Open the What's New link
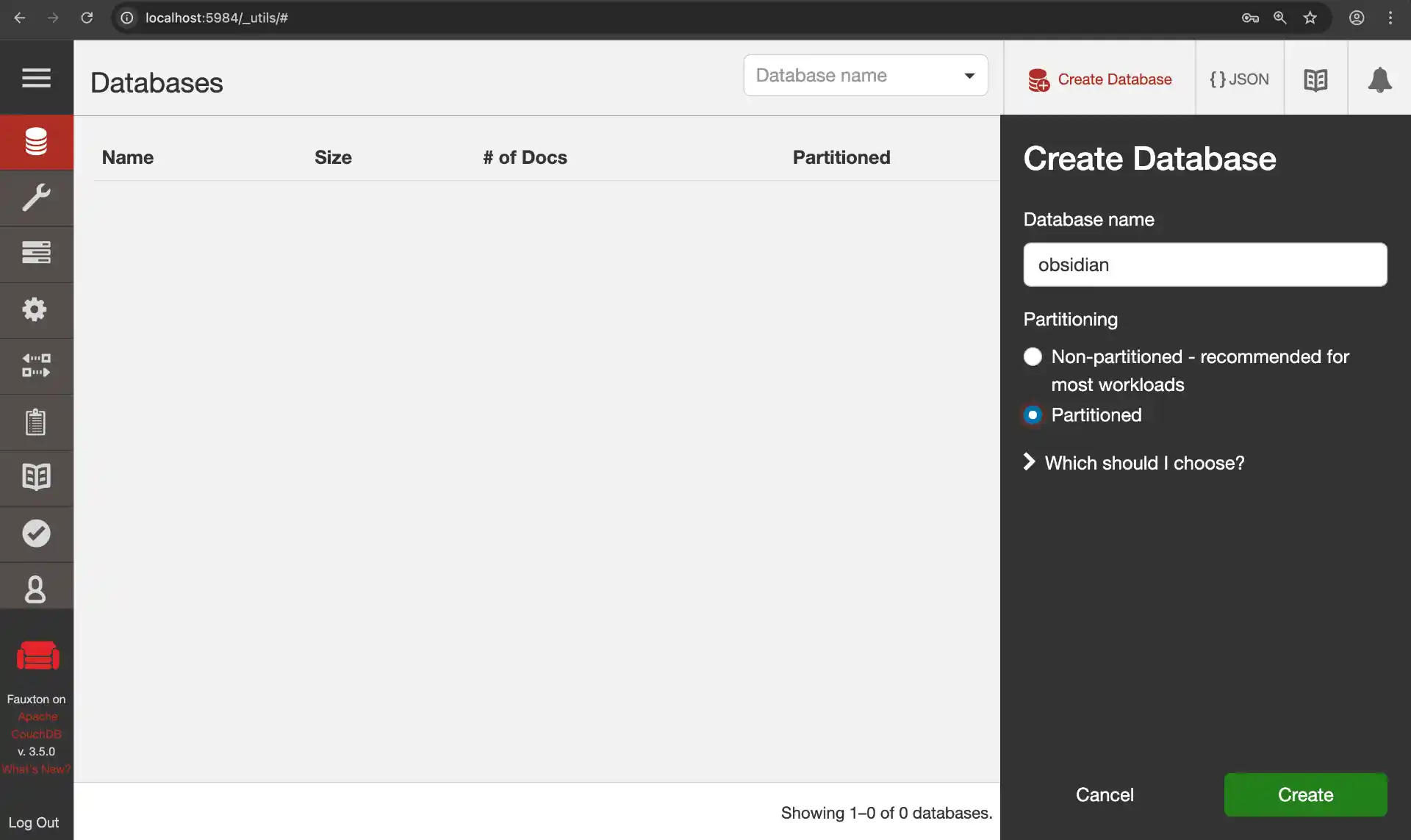This screenshot has width=1411, height=840. point(36,769)
